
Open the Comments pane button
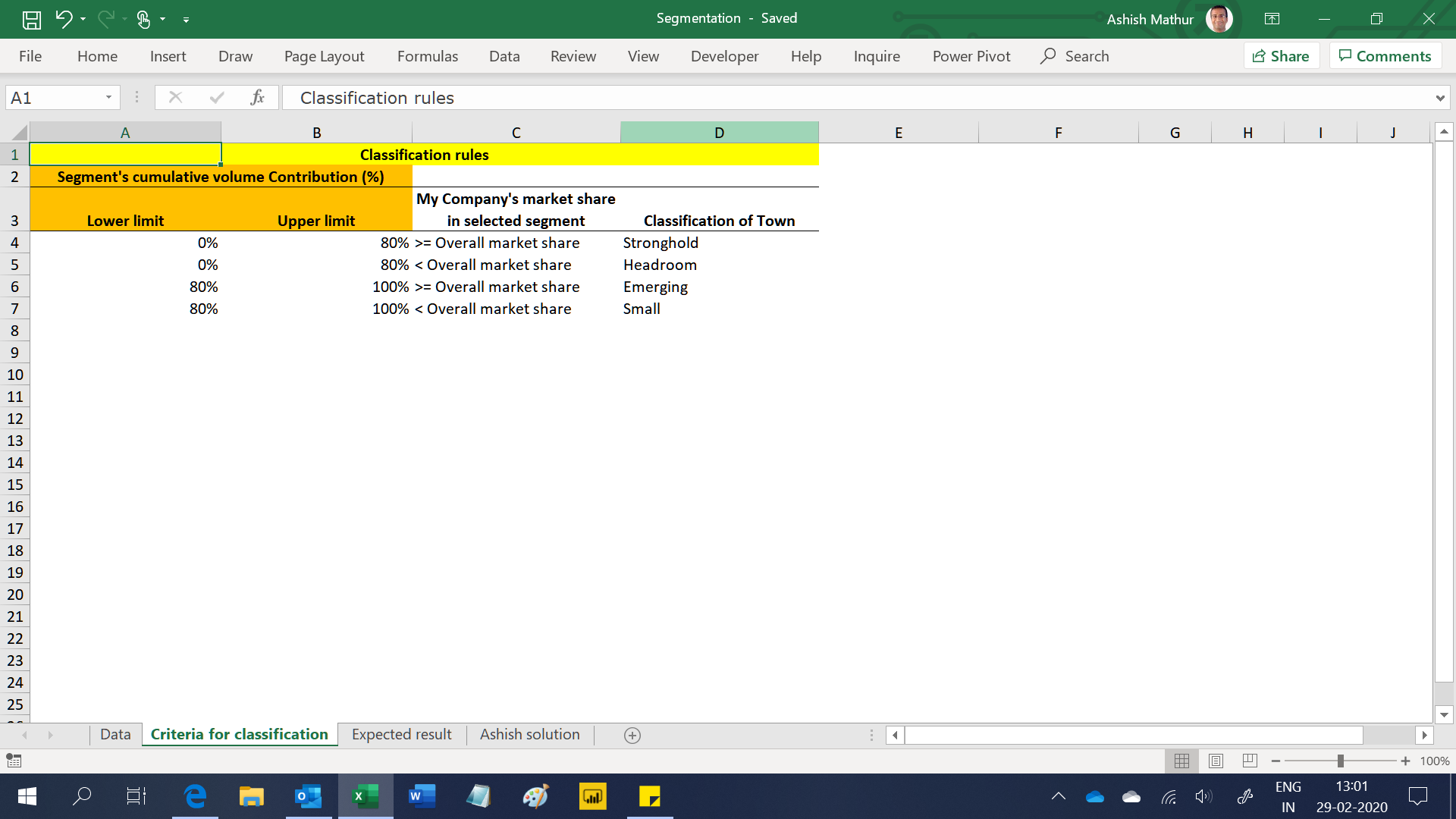(x=1385, y=56)
